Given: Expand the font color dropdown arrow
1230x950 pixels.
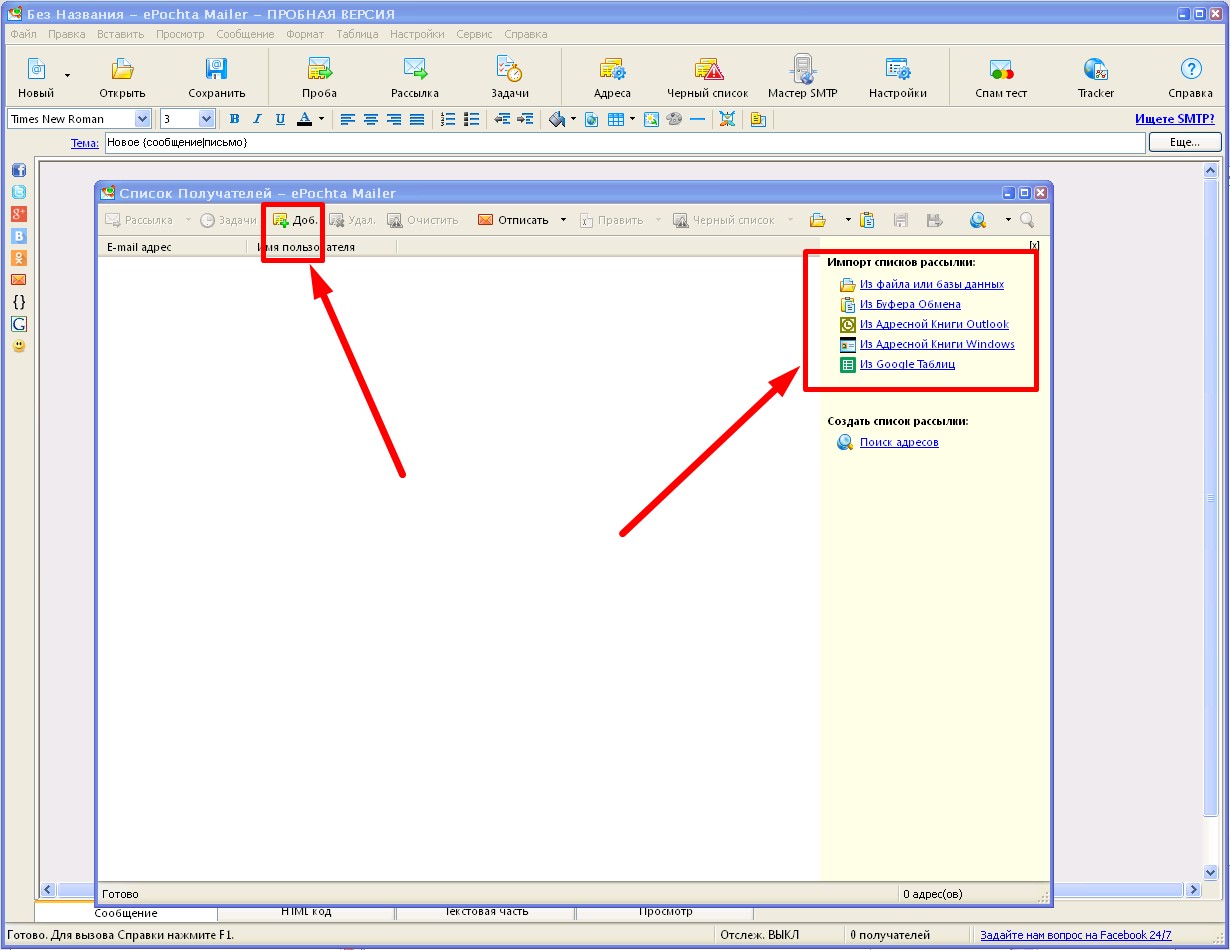Looking at the screenshot, I should click(x=321, y=119).
